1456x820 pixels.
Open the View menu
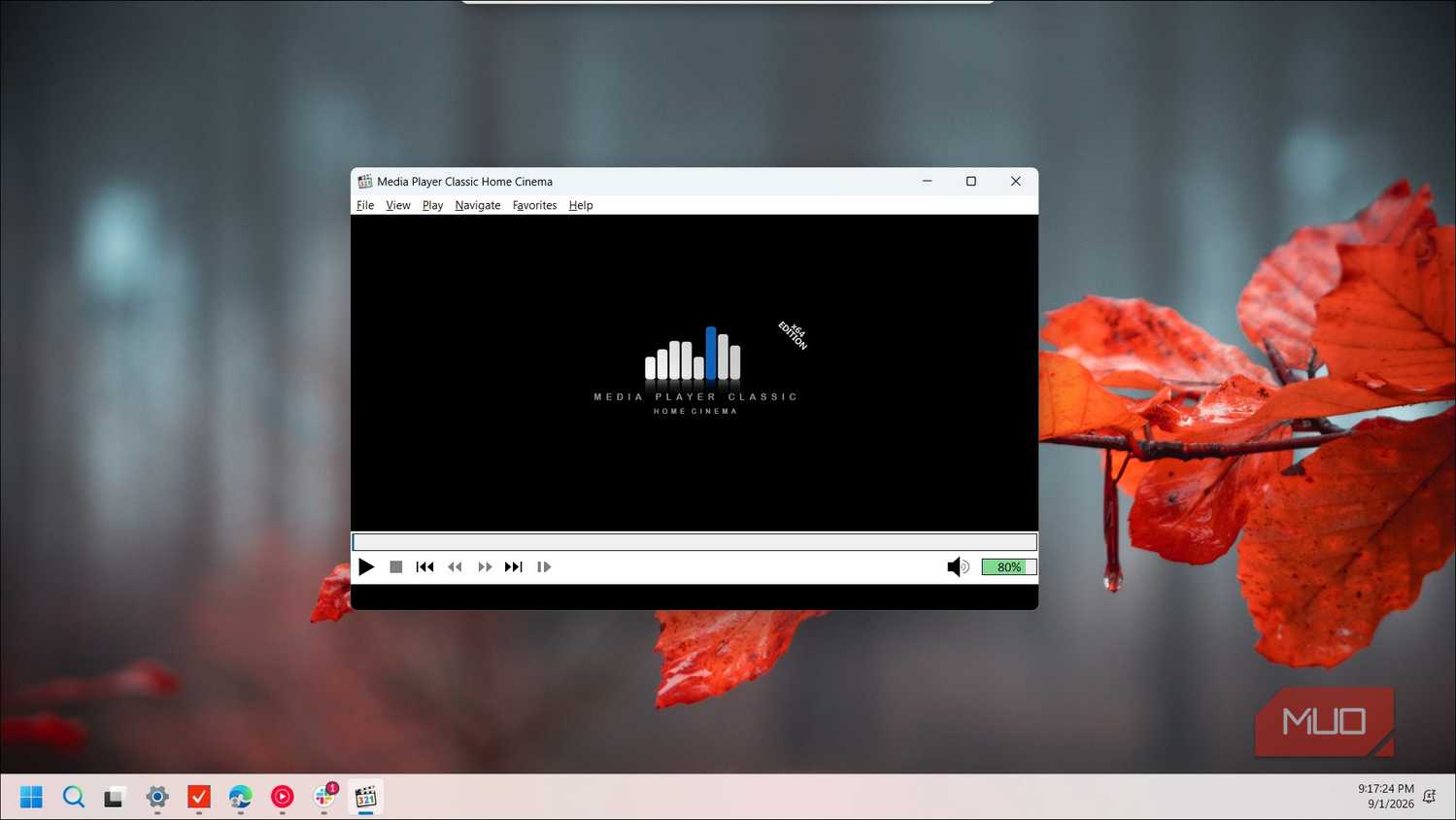[398, 205]
